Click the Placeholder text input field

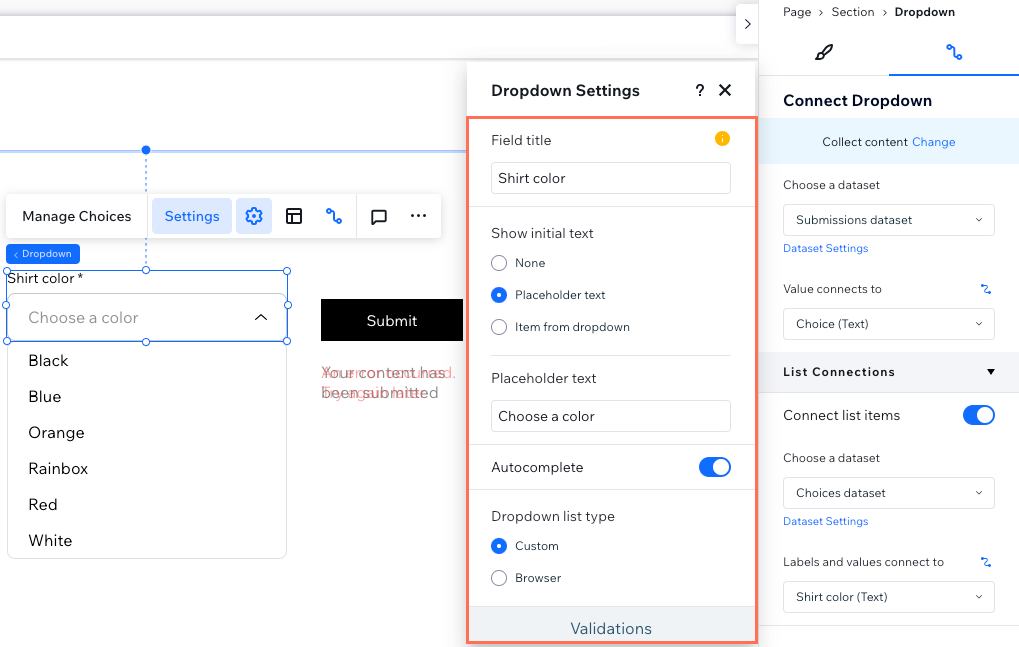[611, 416]
